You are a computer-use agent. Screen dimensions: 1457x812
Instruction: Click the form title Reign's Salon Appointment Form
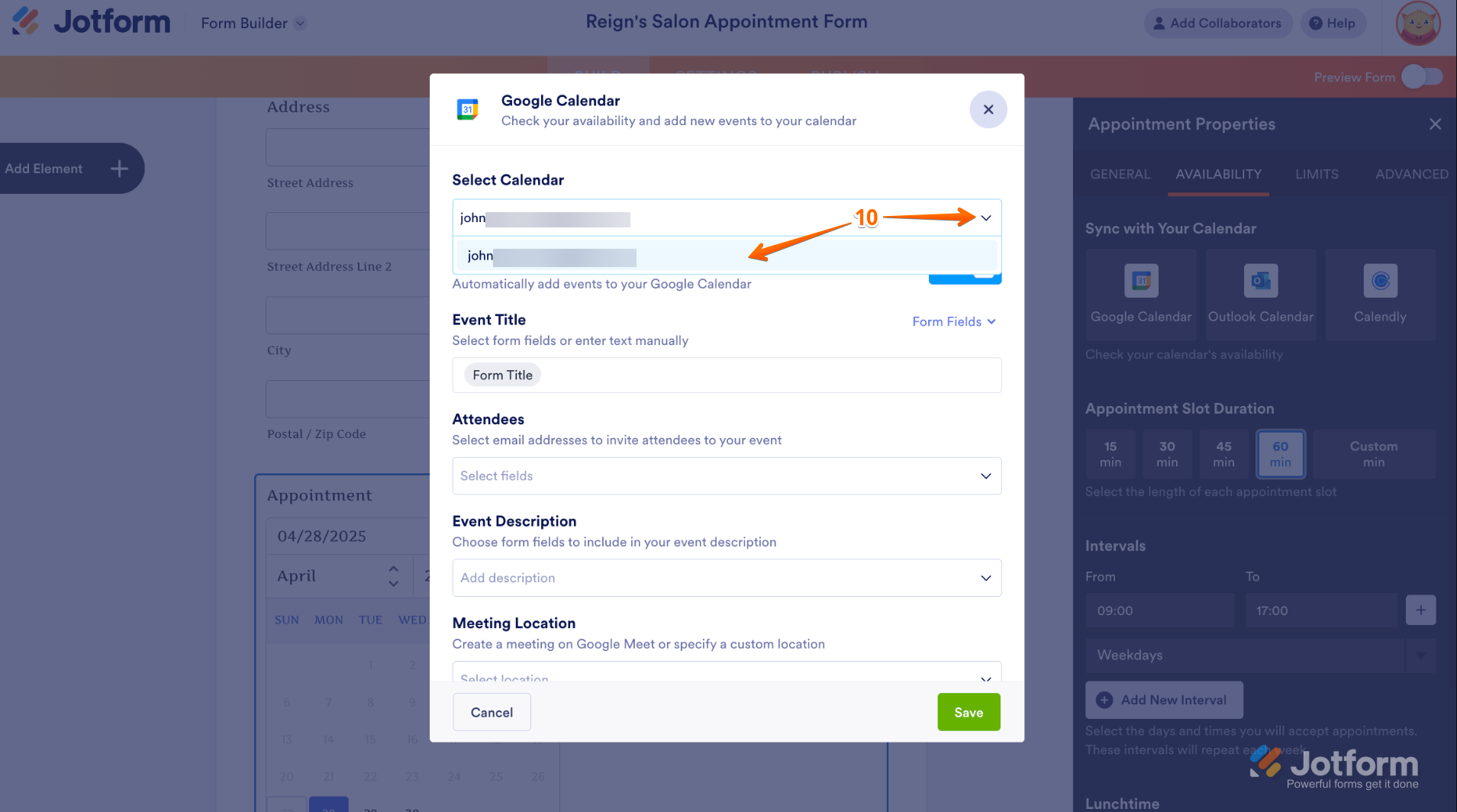(x=727, y=22)
